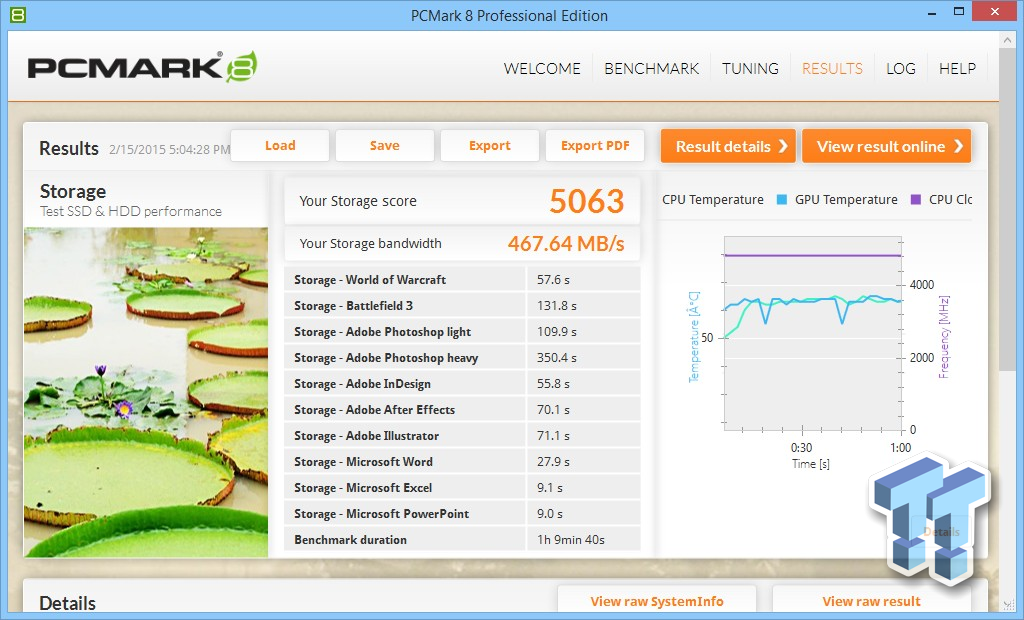Select the Storage - Microsoft PowerPoint row
The image size is (1024, 620).
click(462, 514)
